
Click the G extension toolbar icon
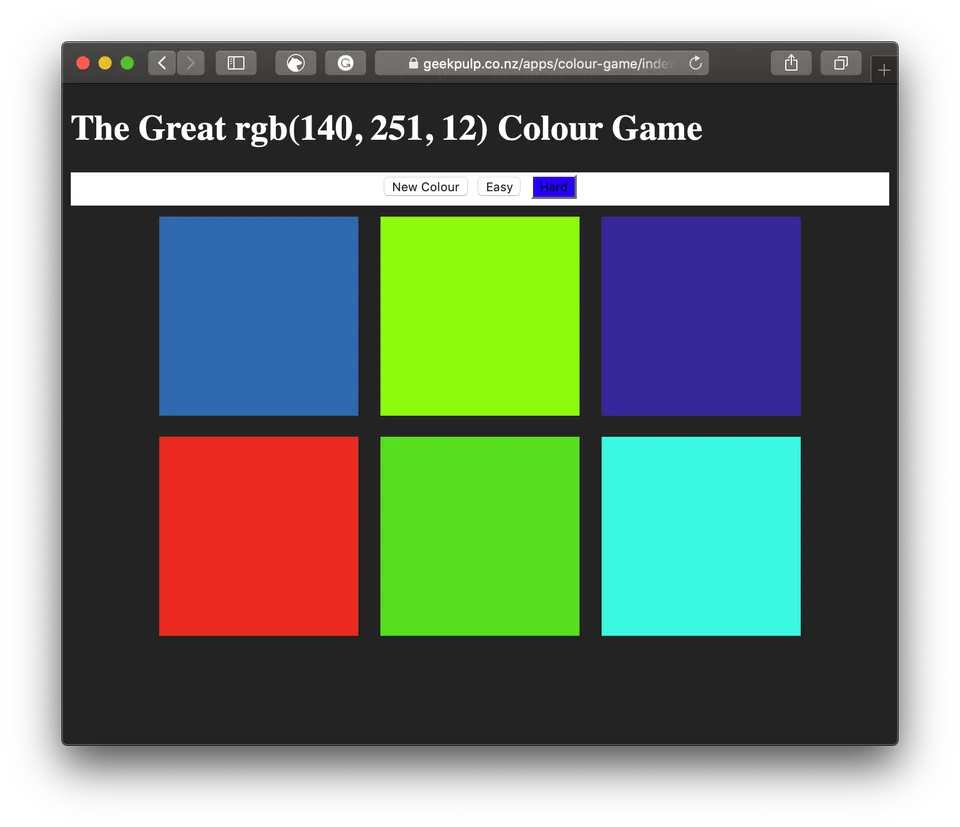345,62
